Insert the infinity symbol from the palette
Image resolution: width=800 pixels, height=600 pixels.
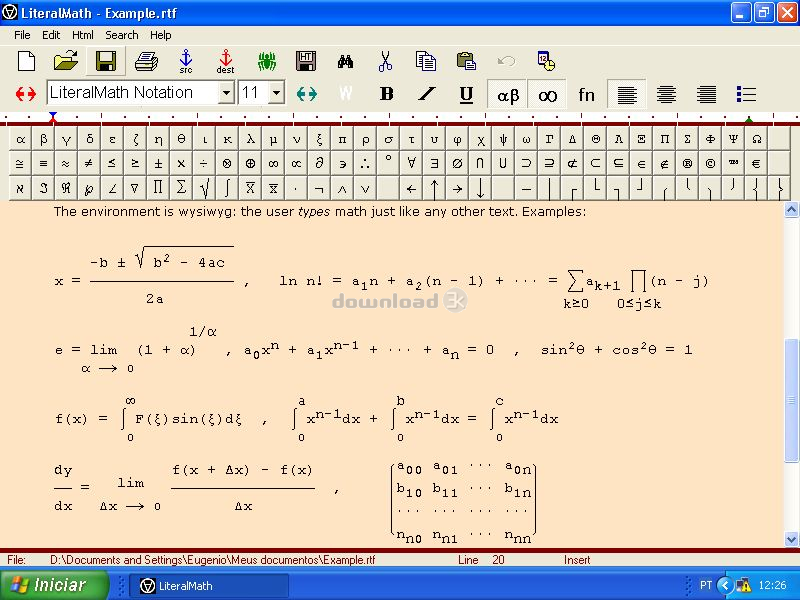click(273, 164)
